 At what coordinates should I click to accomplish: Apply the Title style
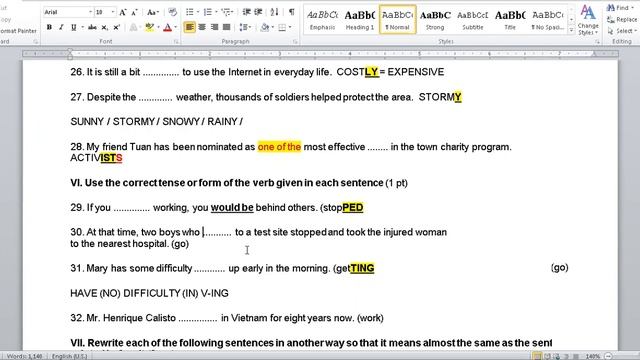[x=510, y=20]
